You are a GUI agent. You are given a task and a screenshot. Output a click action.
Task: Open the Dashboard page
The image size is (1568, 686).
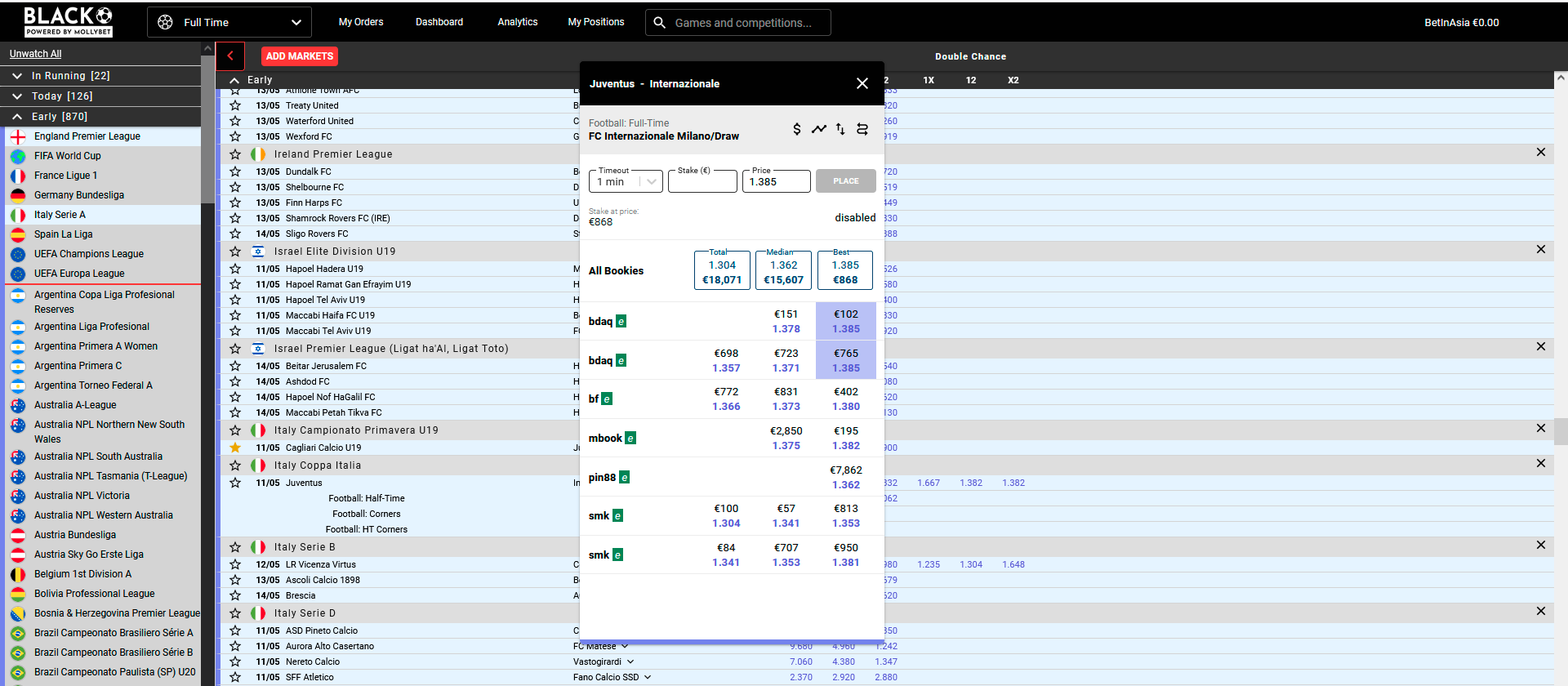439,22
